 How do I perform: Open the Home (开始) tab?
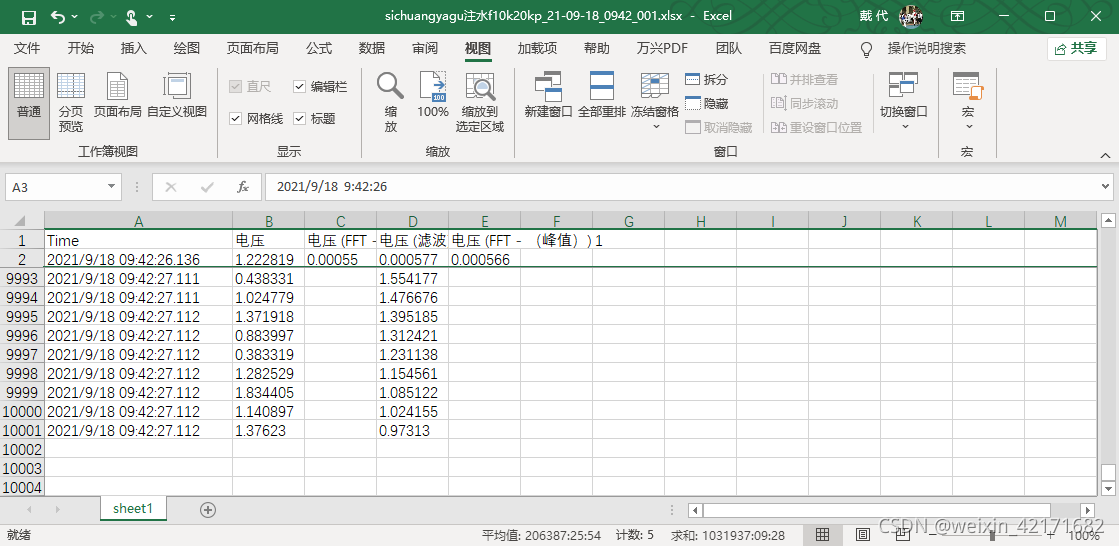(x=81, y=49)
